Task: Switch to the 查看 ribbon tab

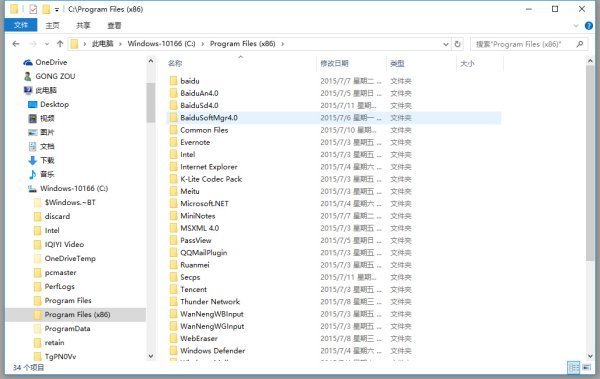Action: click(114, 25)
